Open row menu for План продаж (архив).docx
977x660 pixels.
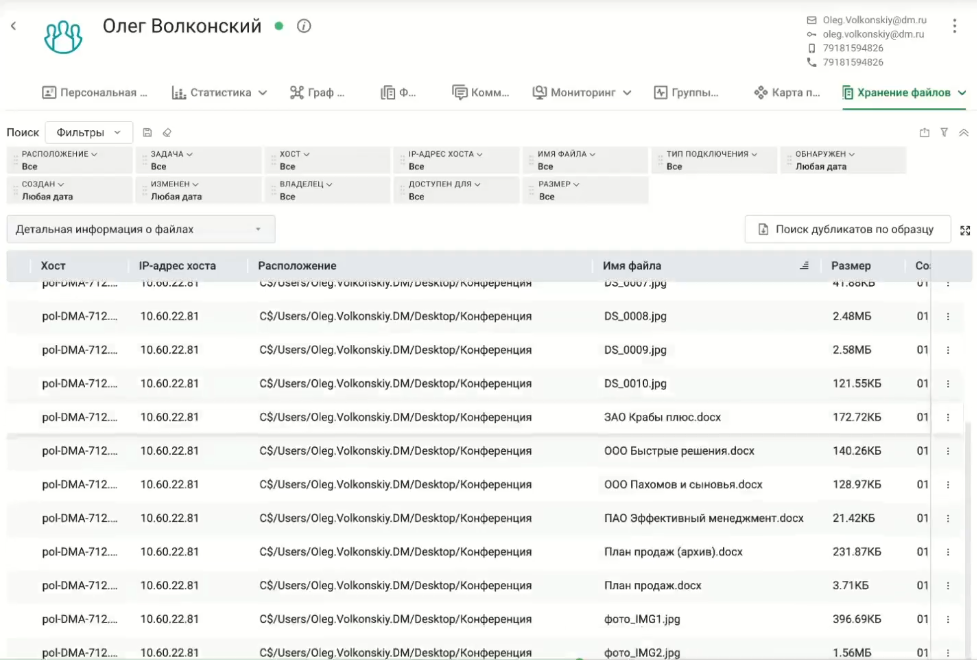[x=948, y=552]
